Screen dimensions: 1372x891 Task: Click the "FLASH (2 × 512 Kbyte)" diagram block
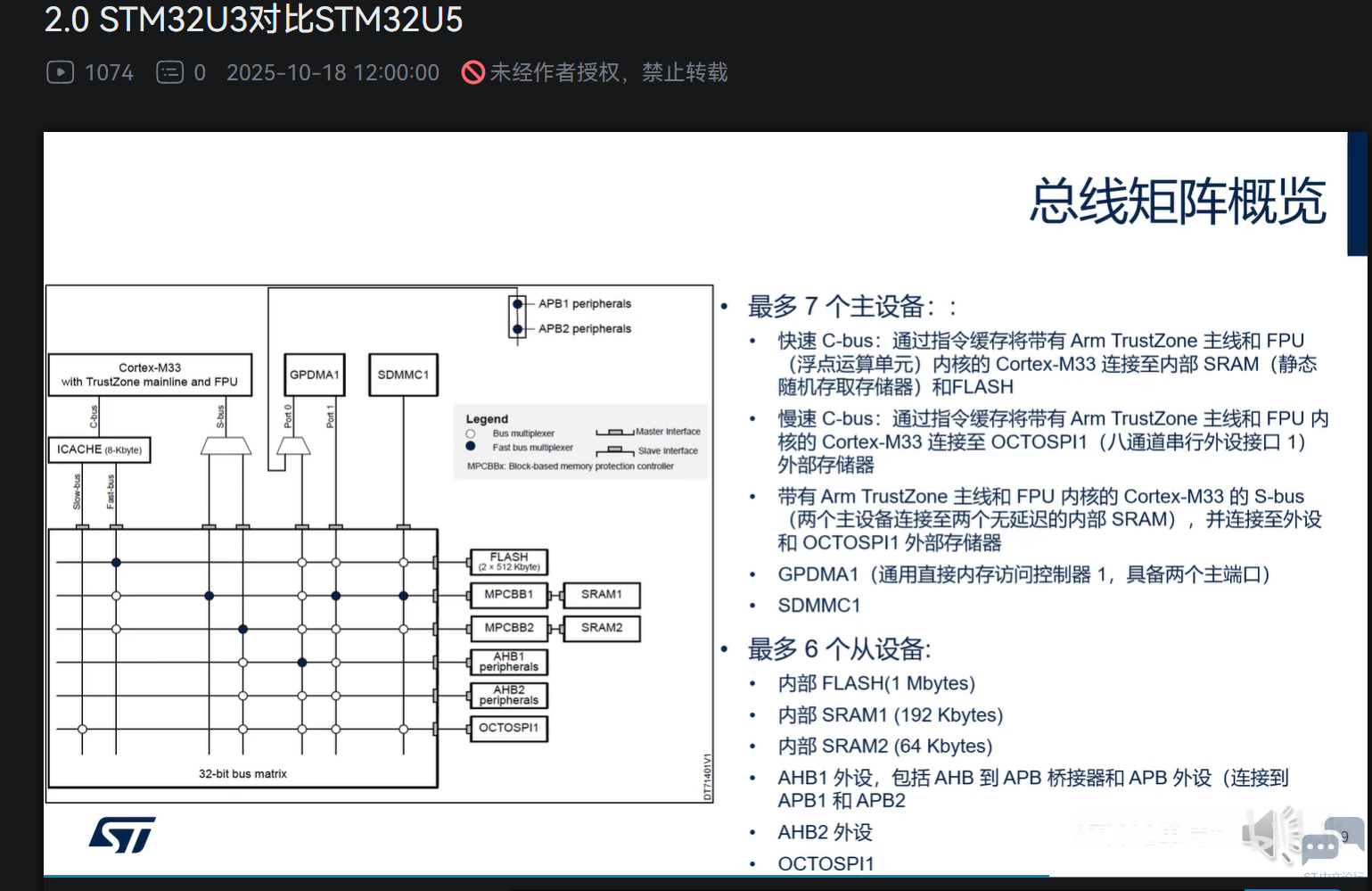coord(509,561)
